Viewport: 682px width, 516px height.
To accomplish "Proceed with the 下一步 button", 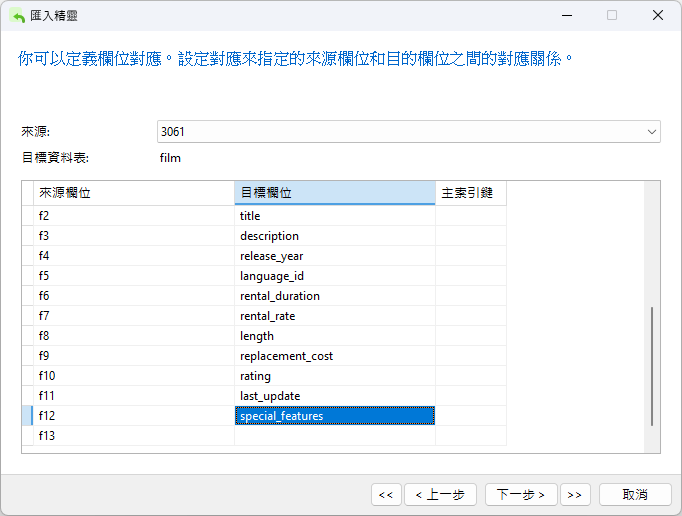I will (x=521, y=494).
